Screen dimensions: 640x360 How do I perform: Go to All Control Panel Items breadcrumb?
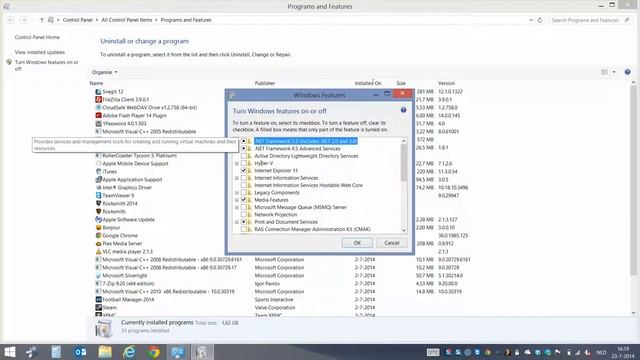(127, 20)
